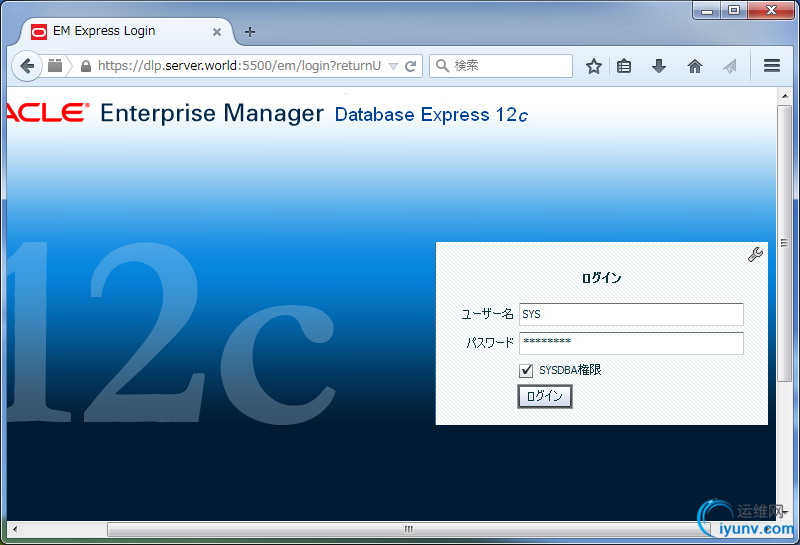800x545 pixels.
Task: Show bookmarks list icon
Action: 624,66
